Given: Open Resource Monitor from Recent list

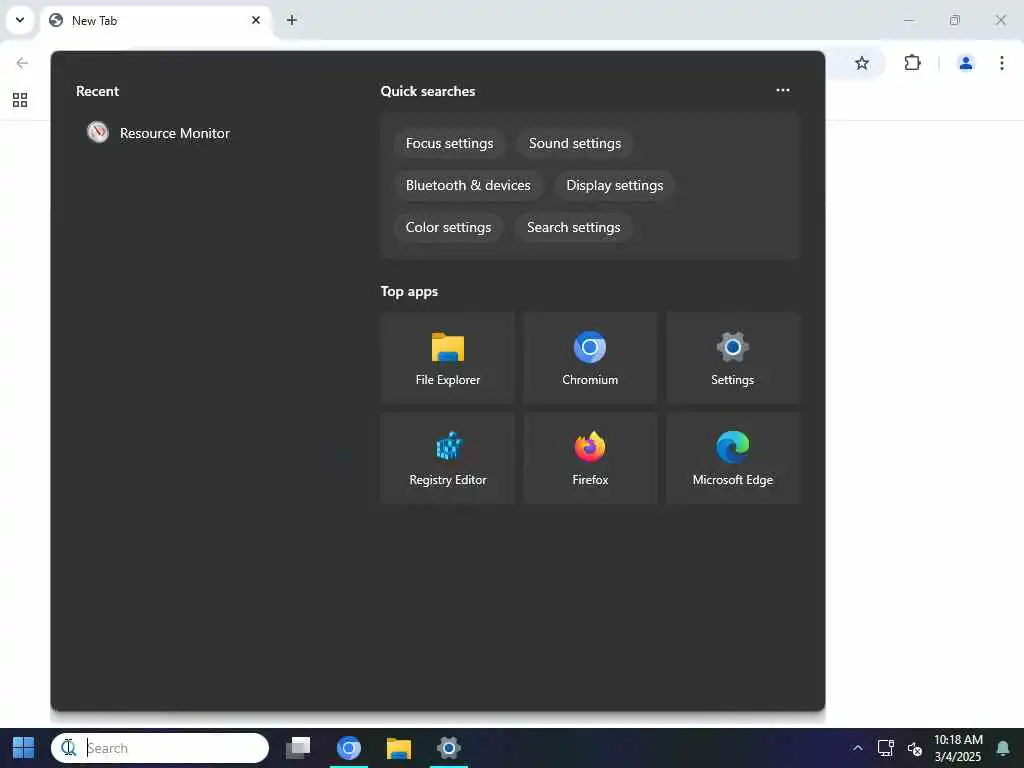Looking at the screenshot, I should [159, 133].
